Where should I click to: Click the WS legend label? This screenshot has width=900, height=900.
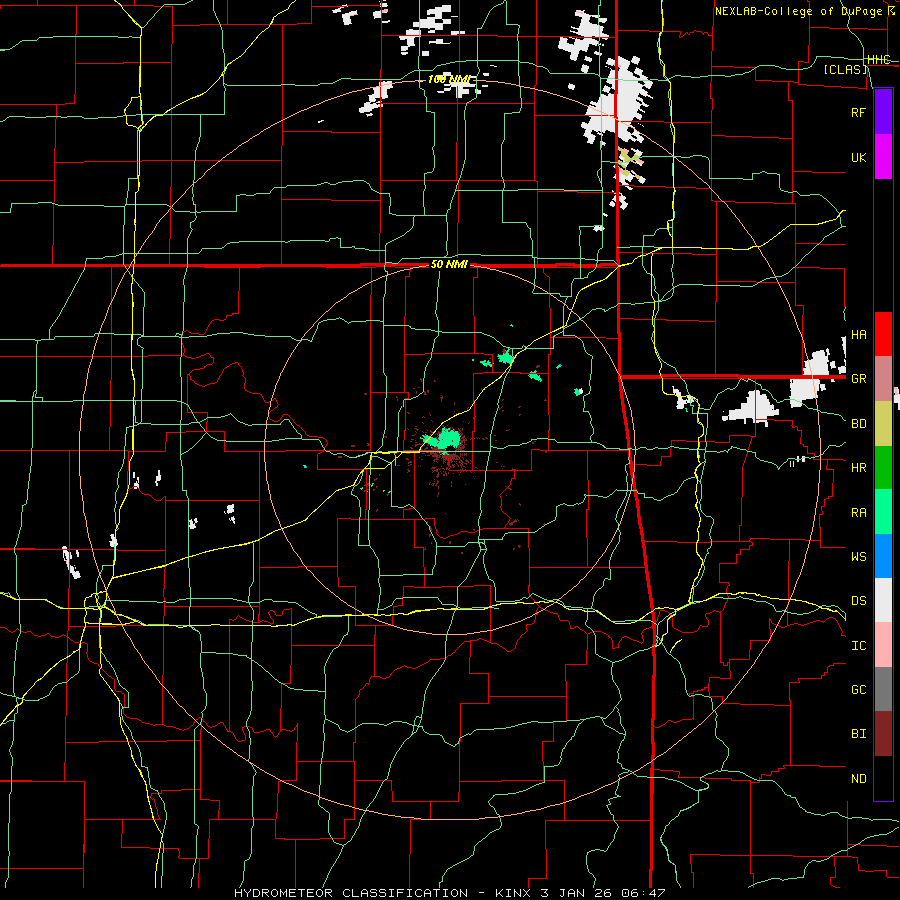click(858, 557)
